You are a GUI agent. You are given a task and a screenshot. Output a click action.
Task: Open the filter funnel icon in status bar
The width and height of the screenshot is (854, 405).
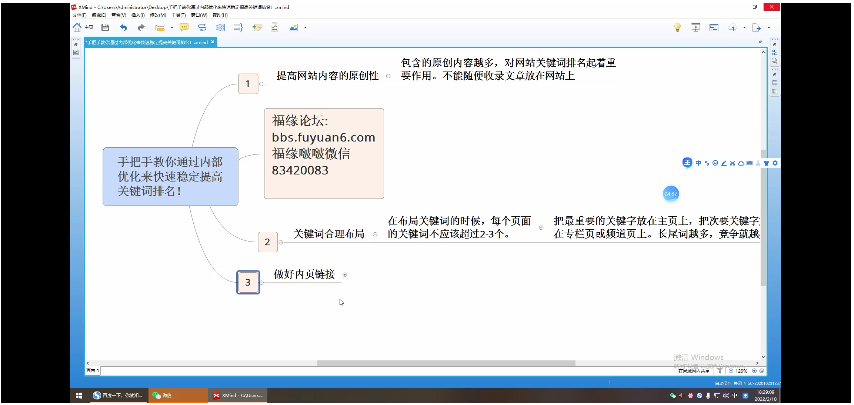(x=719, y=371)
